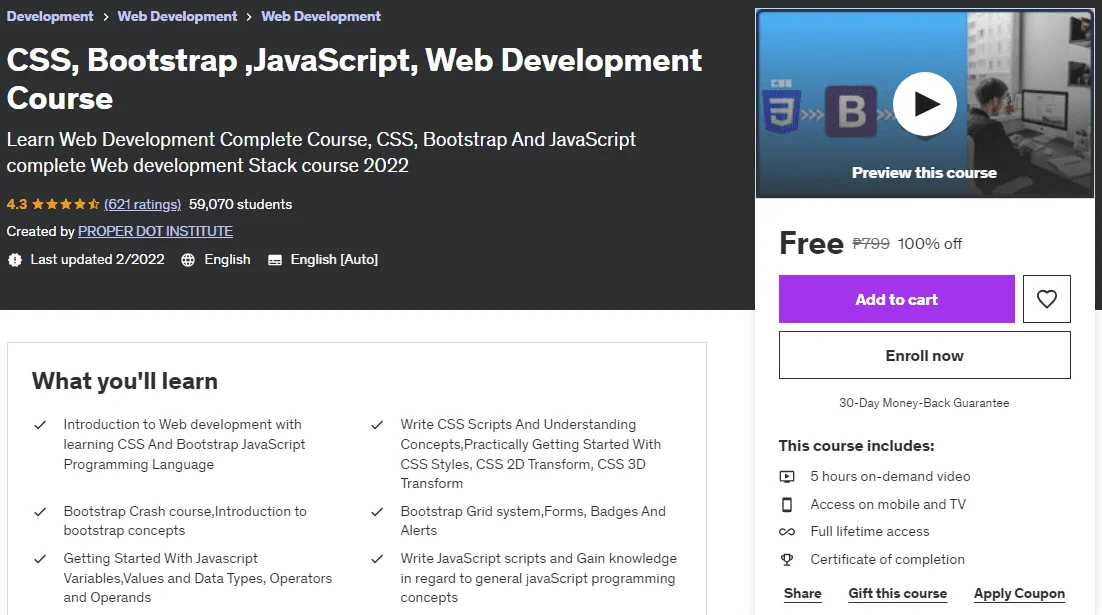The width and height of the screenshot is (1102, 615).
Task: Click the mobile access icon
Action: tap(787, 505)
